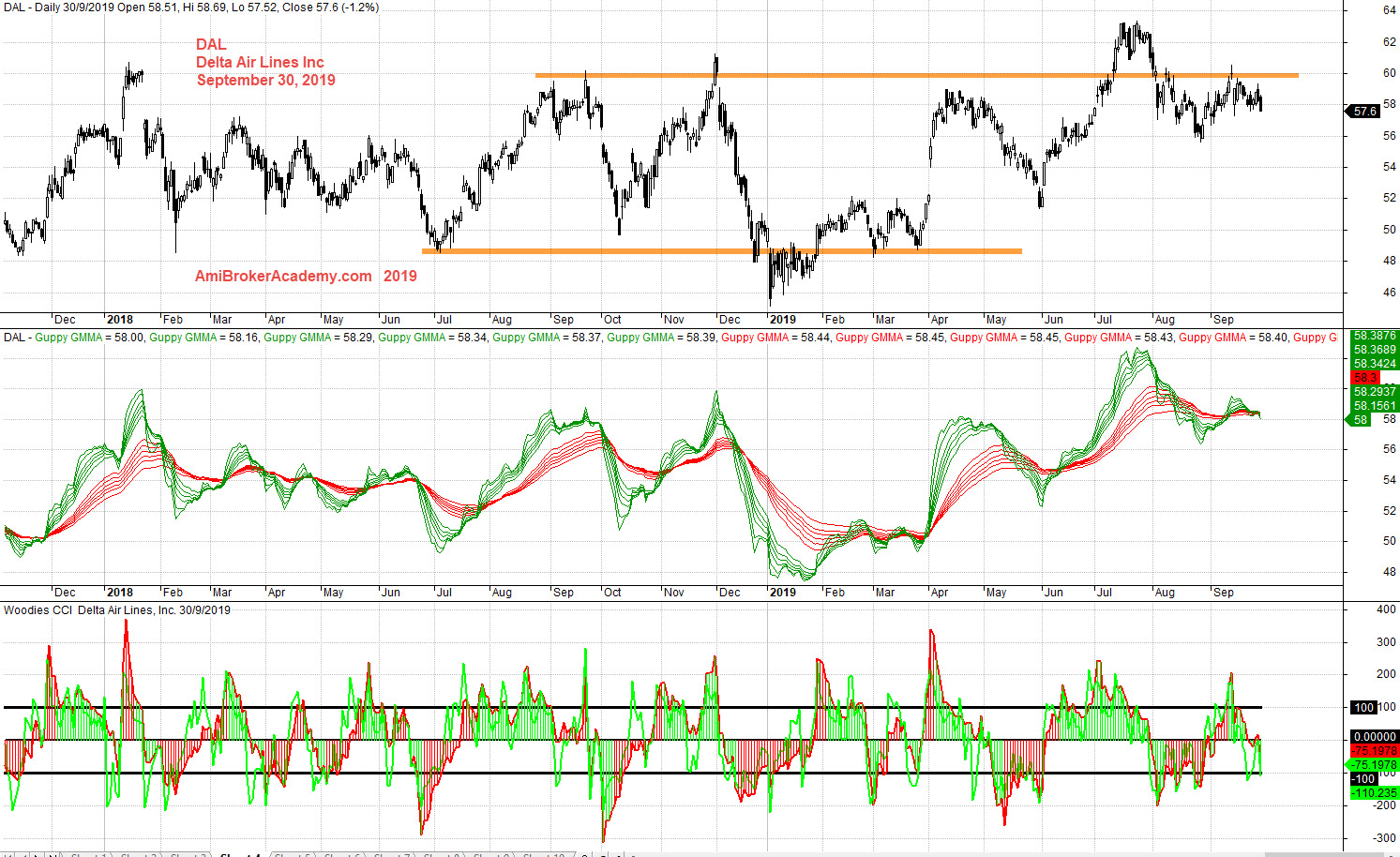Click the 57.6 last price label
The width and height of the screenshot is (1400, 857).
tap(1364, 111)
